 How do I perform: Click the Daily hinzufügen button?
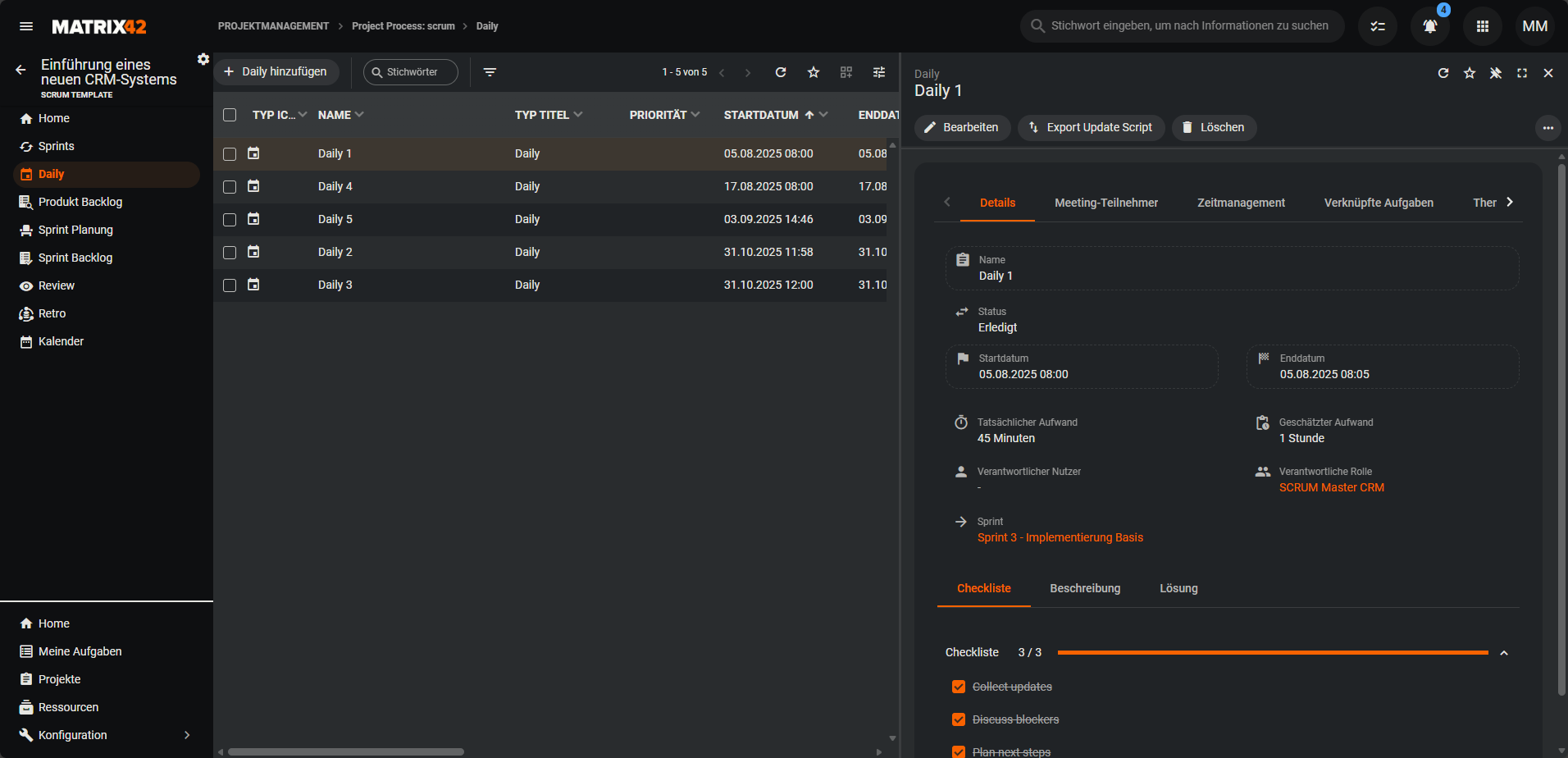276,72
